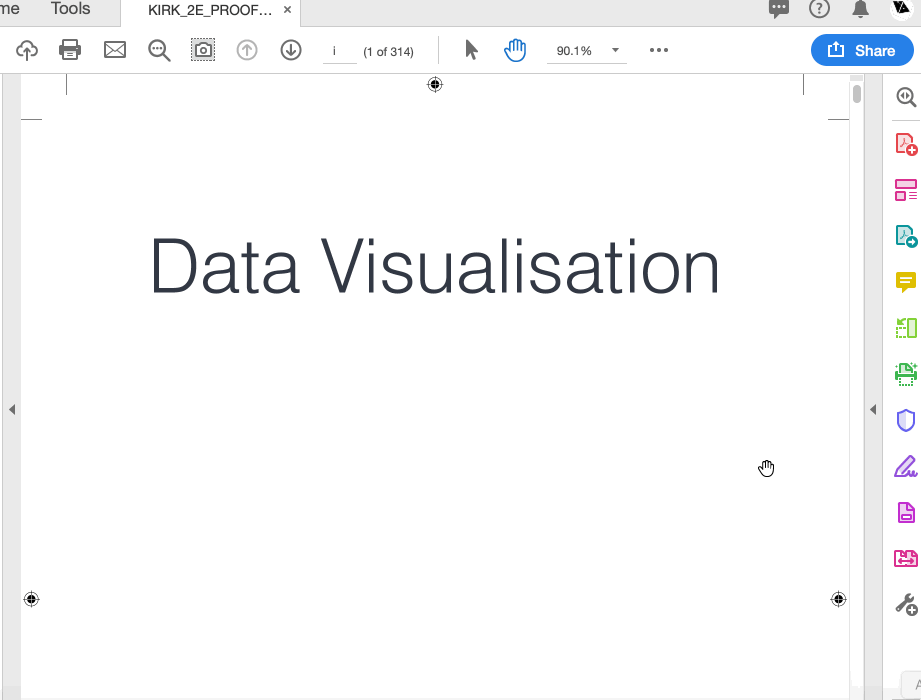Open the help question mark icon
Viewport: 921px width, 700px height.
[819, 9]
